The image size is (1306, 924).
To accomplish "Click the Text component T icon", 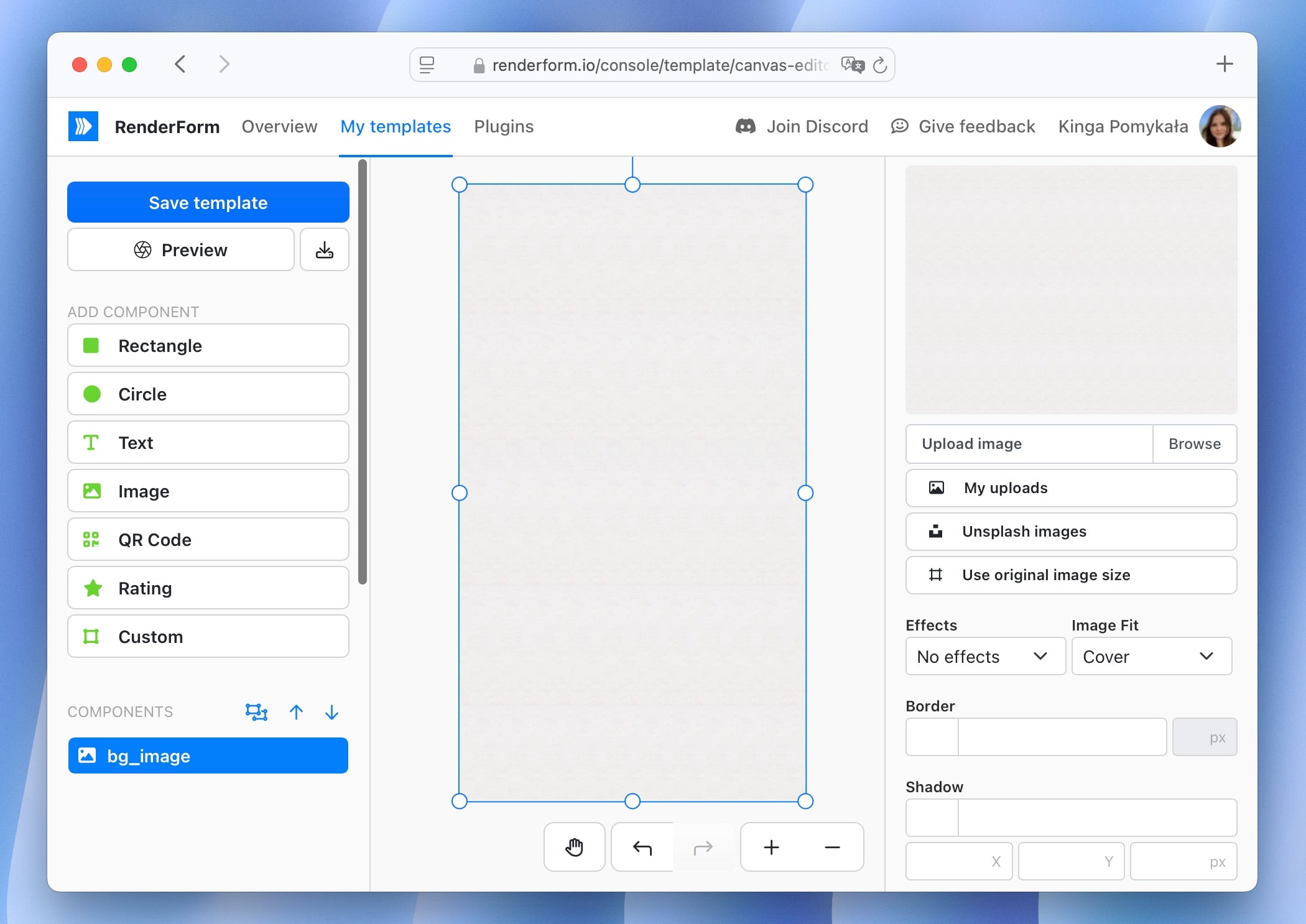I will pyautogui.click(x=91, y=442).
